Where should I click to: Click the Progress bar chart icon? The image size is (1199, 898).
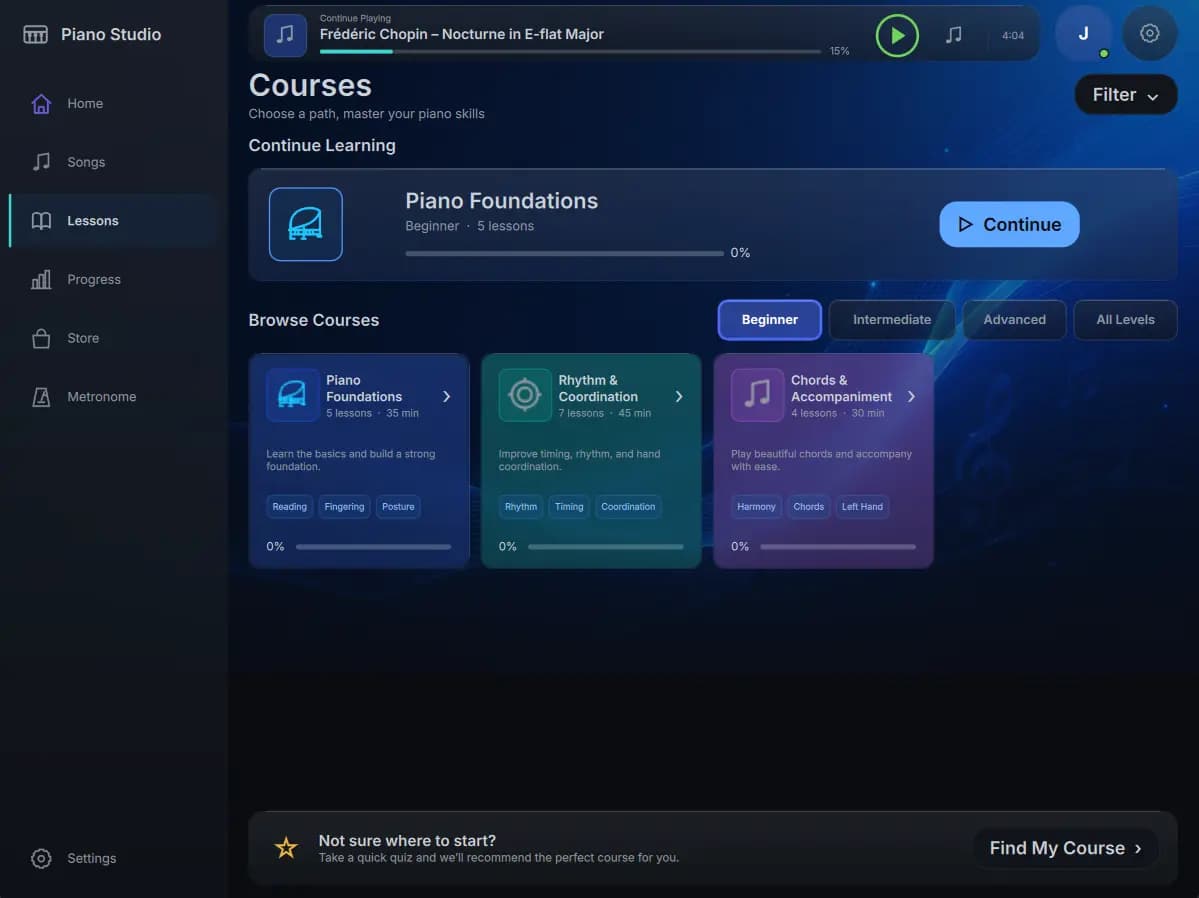tap(41, 279)
